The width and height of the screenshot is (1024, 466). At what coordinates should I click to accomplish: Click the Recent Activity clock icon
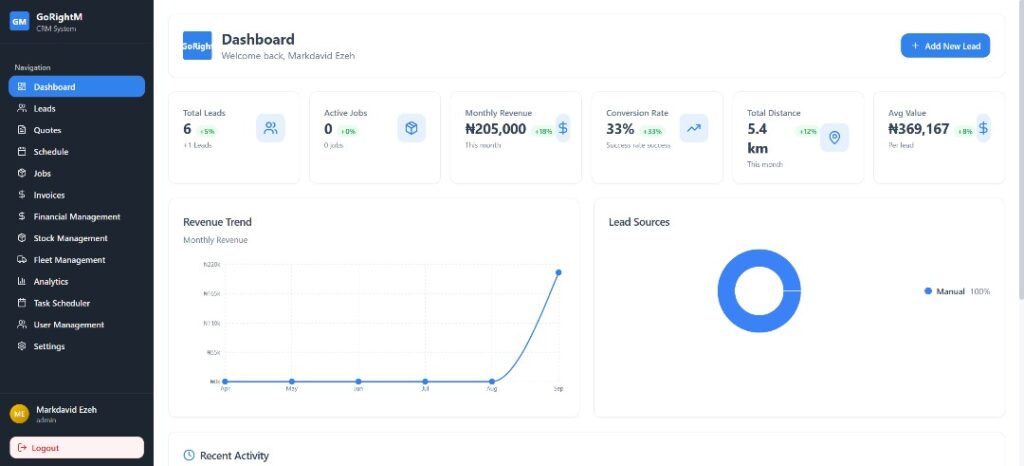tap(189, 456)
